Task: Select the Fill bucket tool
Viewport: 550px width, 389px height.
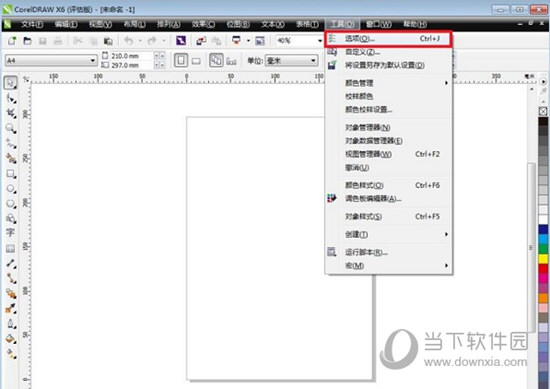Action: point(11,338)
